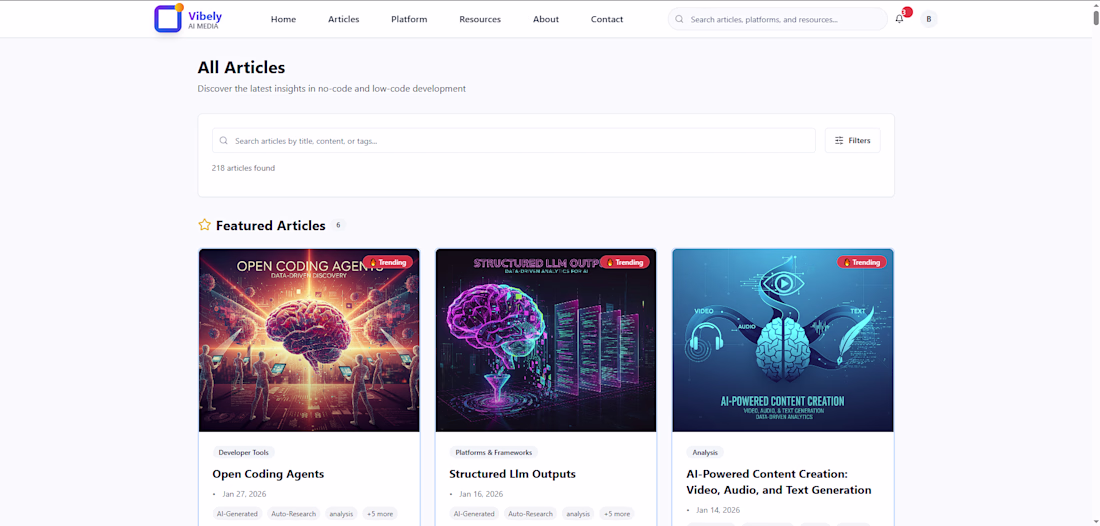Click analysis tag under Structured Llm Outputs
Screen dimensions: 1100x526
click(577, 513)
